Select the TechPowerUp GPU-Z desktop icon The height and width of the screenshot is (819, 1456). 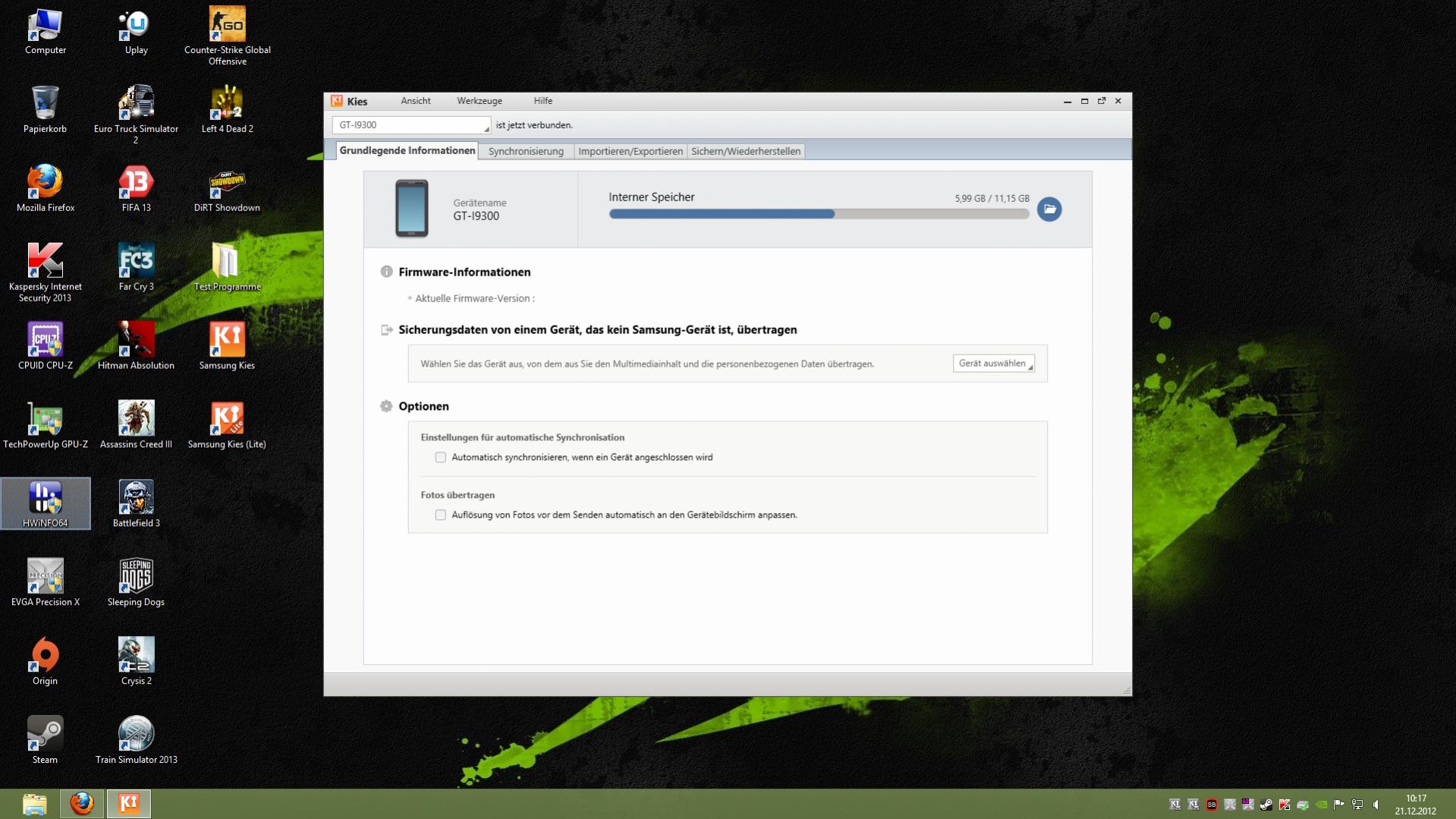coord(46,427)
